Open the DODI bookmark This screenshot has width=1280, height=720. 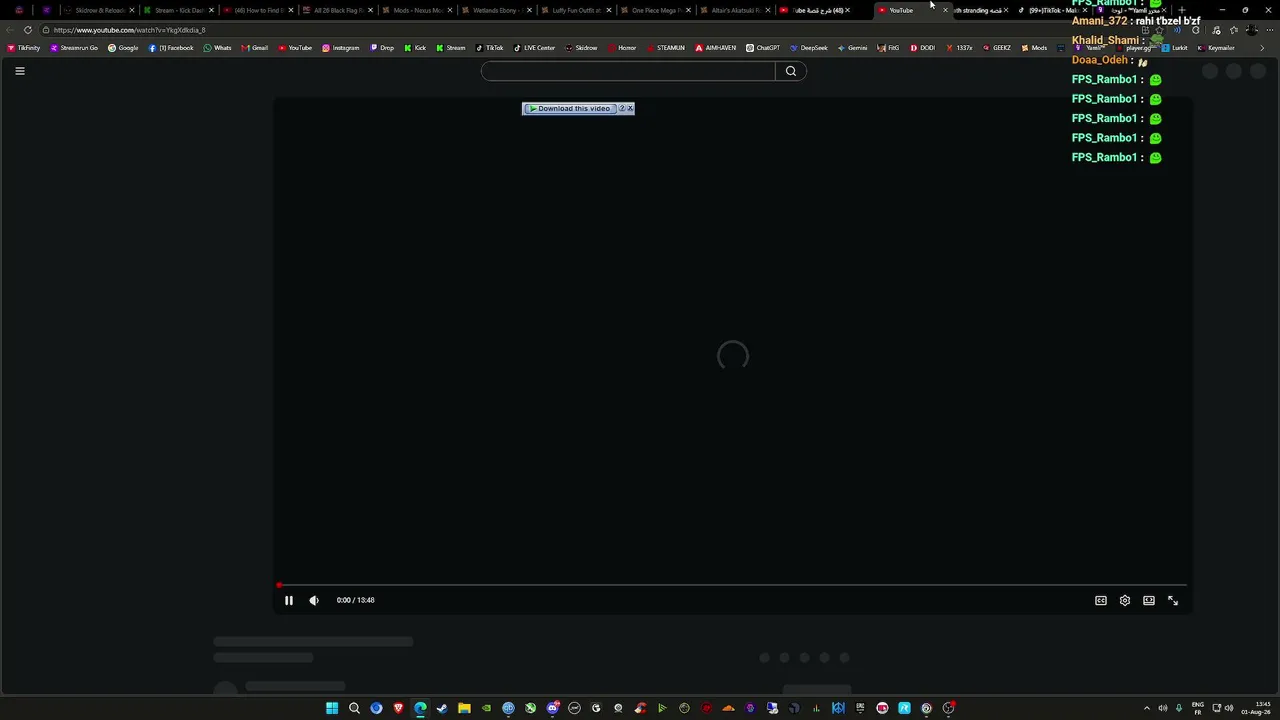922,48
